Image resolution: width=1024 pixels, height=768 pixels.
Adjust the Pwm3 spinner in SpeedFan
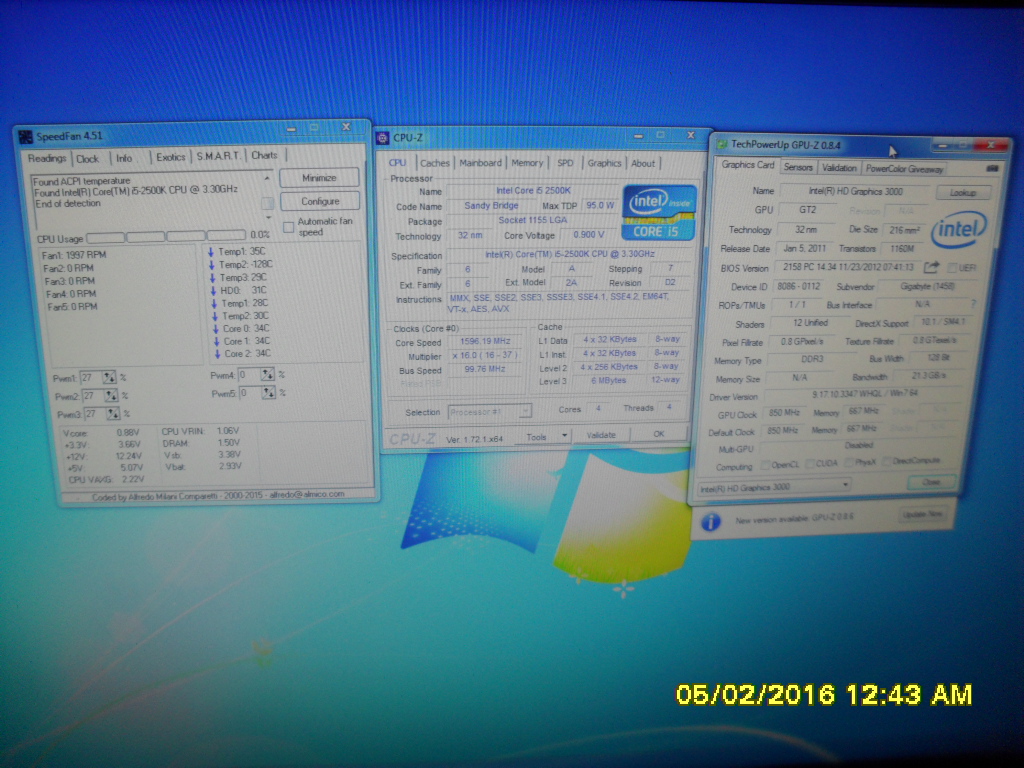click(113, 414)
